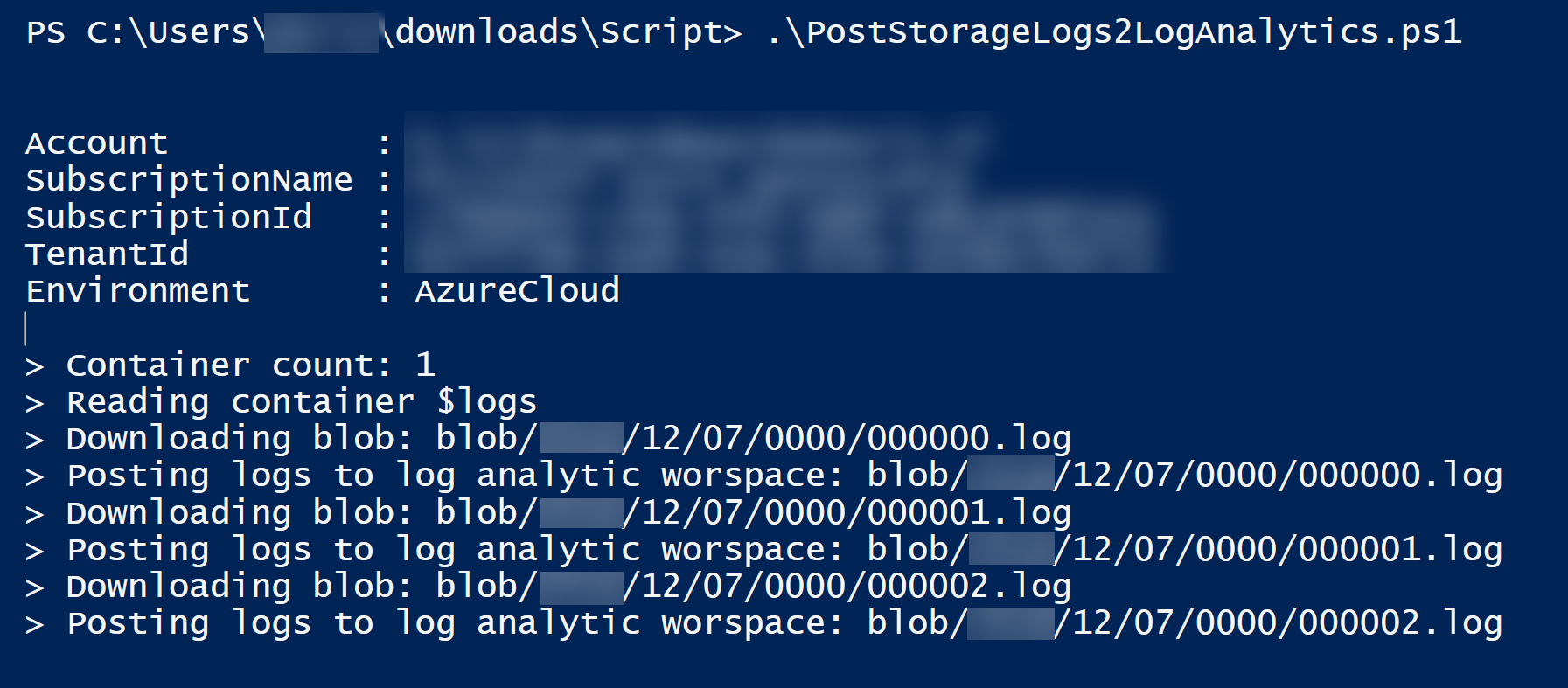Click the TenantId label
Screen dimensions: 1568x688
pos(108,254)
